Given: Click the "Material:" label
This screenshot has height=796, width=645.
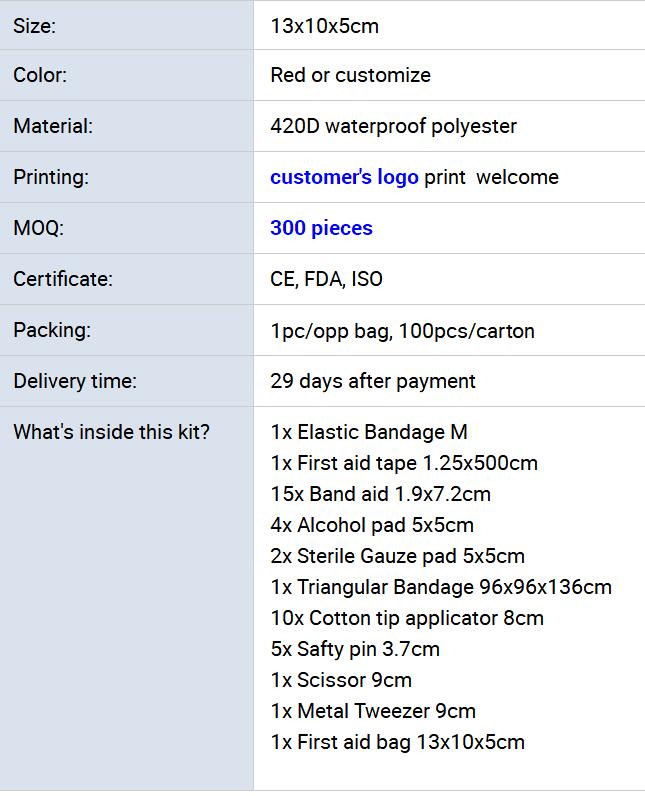Looking at the screenshot, I should [53, 126].
